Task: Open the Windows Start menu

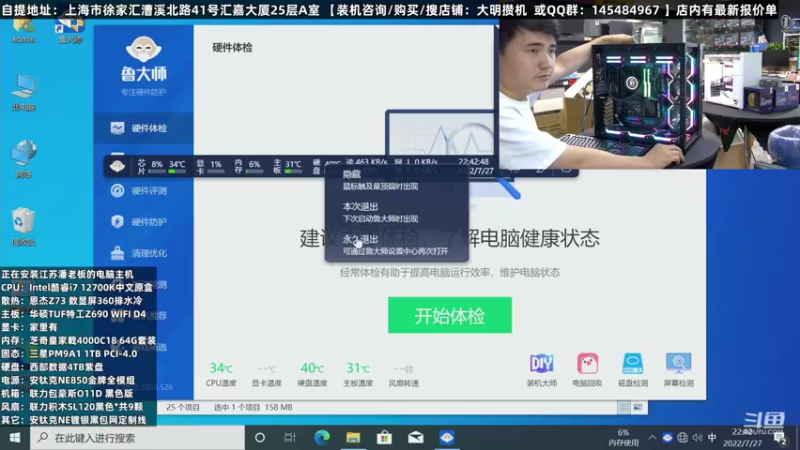Action: [x=15, y=438]
